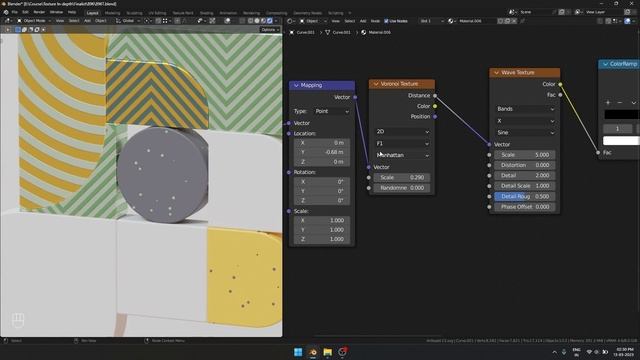Click the ColorRamp black gradient bar
Screen dimensions: 640x360
click(622, 115)
